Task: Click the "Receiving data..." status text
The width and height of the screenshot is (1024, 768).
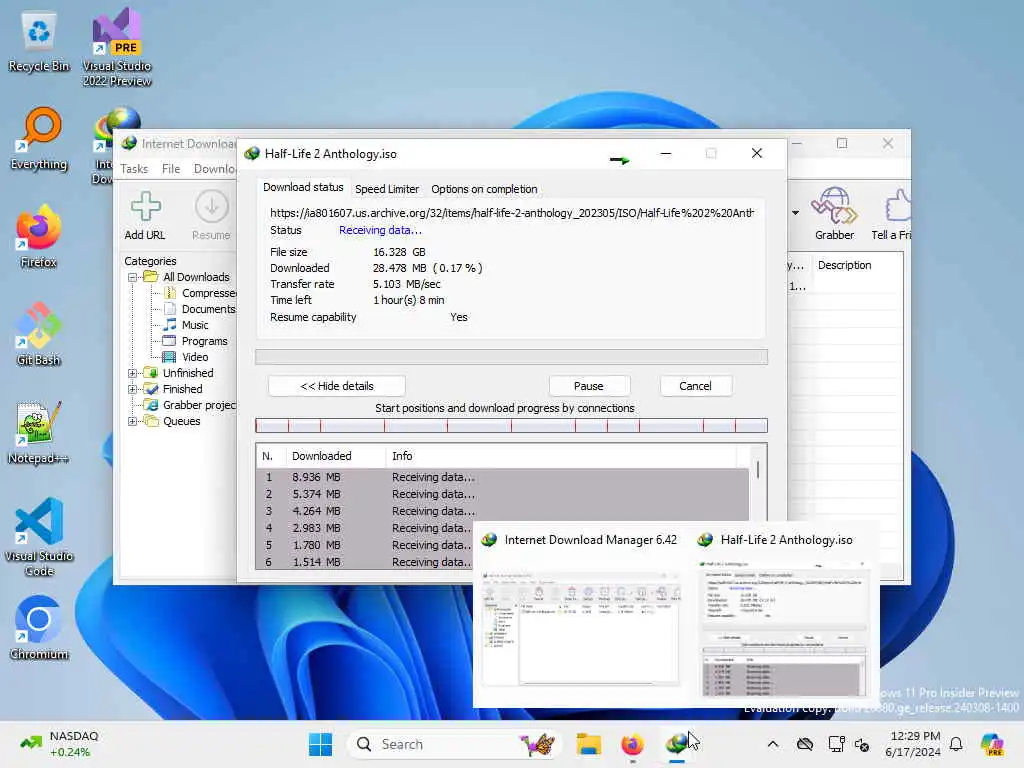Action: [x=380, y=231]
